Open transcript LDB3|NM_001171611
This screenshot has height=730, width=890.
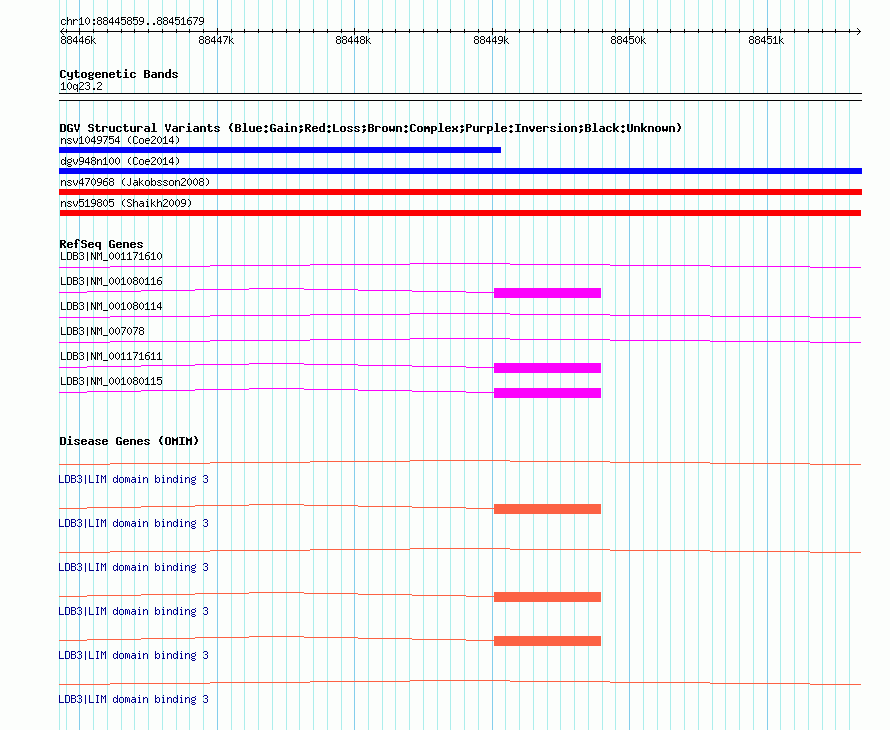click(111, 356)
